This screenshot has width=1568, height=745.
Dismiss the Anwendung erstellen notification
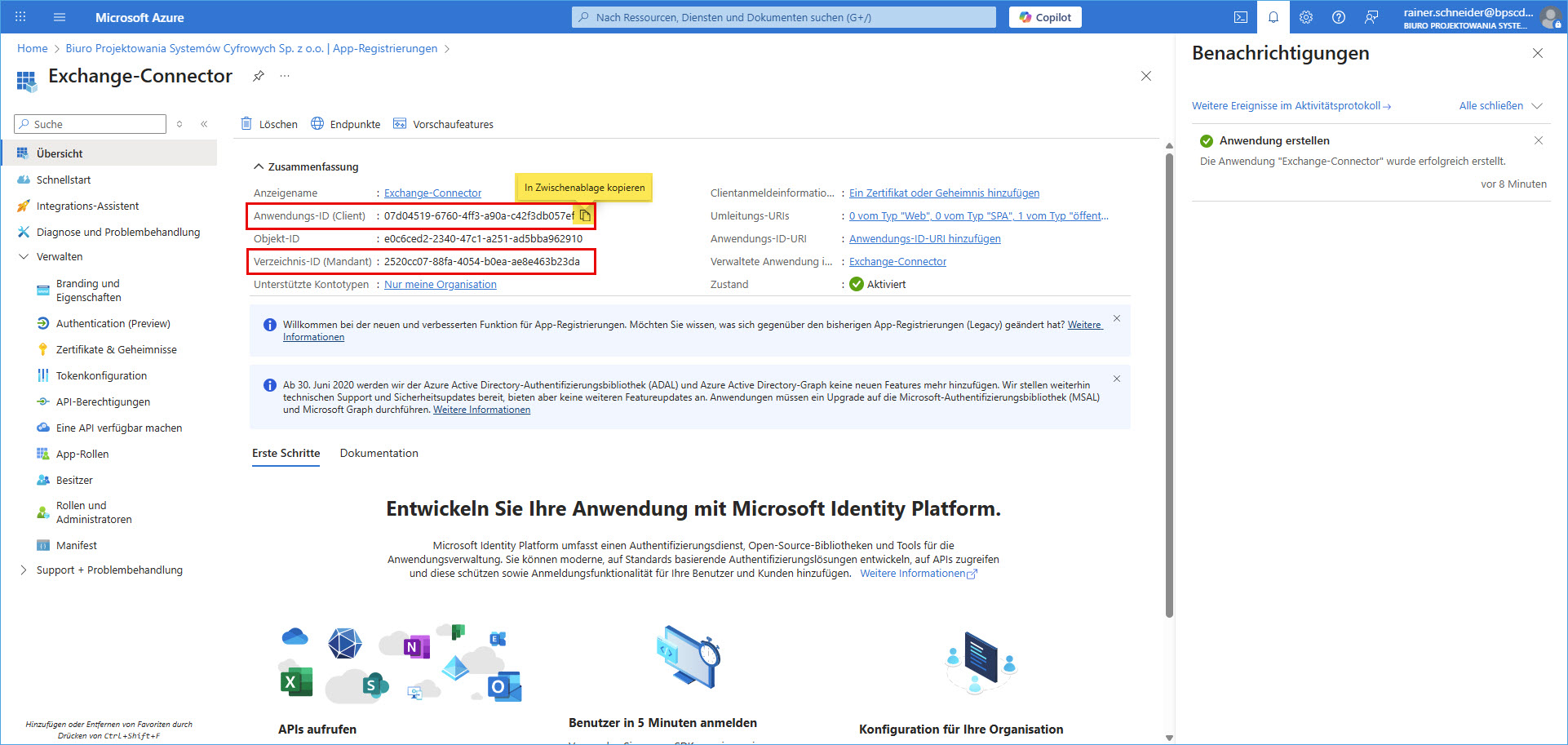tap(1539, 140)
